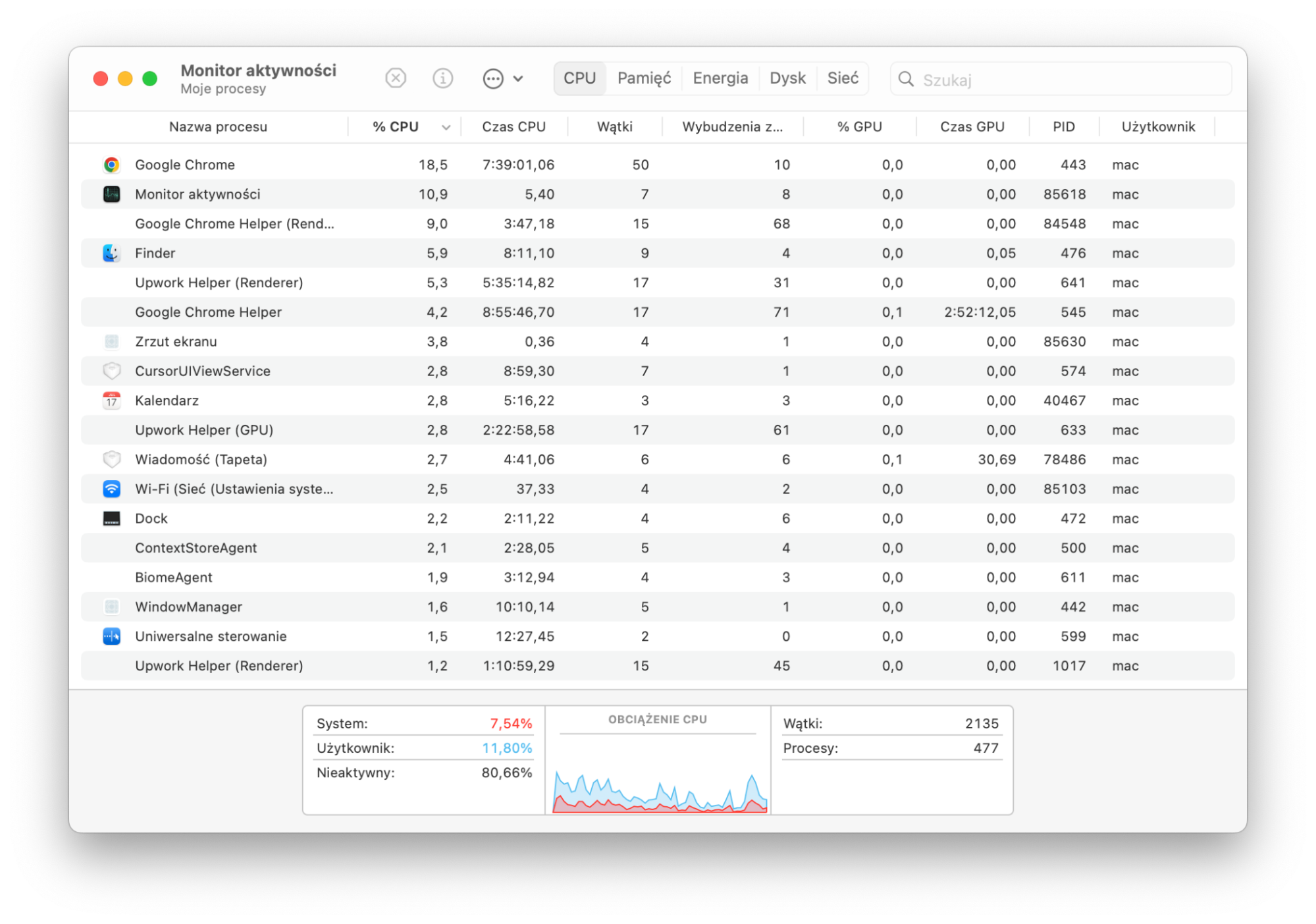Sort by the Wybudzenia column header
The image size is (1316, 924).
pos(732,126)
